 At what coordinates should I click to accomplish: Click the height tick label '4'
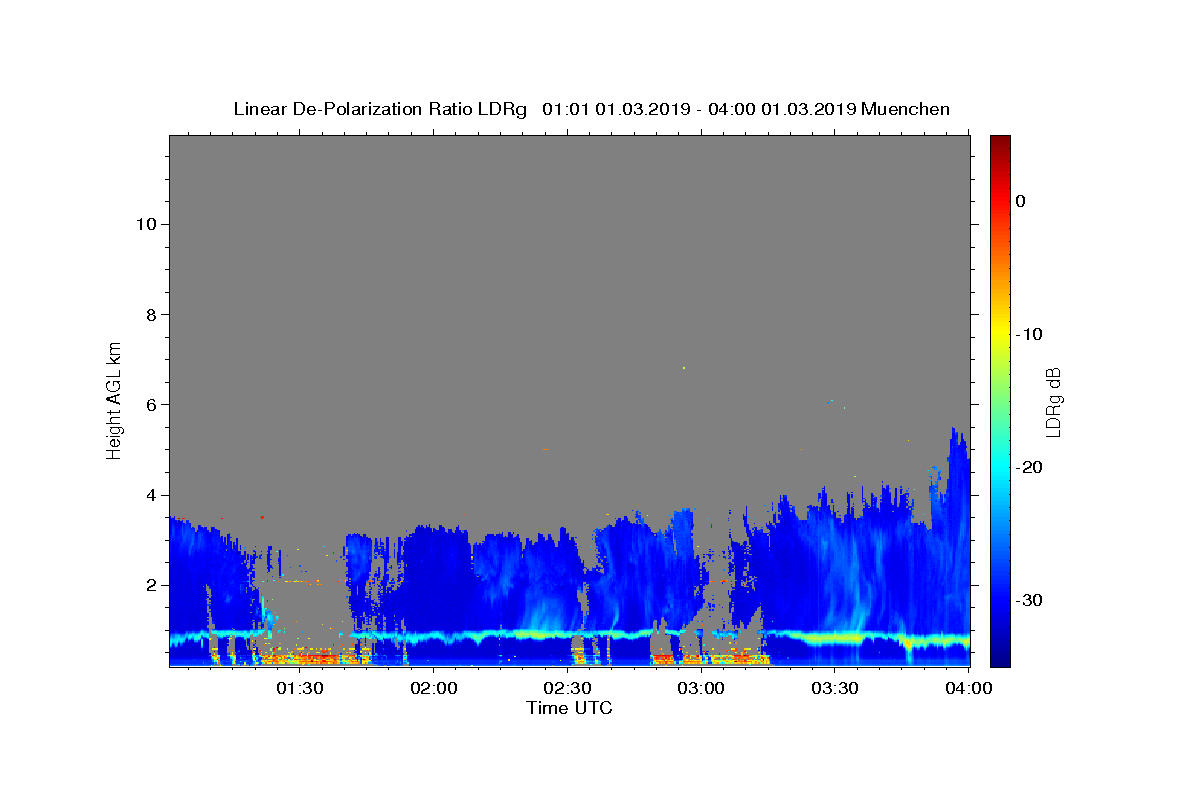point(149,495)
